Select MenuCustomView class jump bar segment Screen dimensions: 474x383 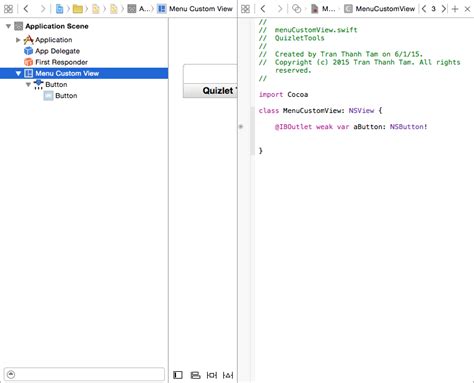(380, 9)
